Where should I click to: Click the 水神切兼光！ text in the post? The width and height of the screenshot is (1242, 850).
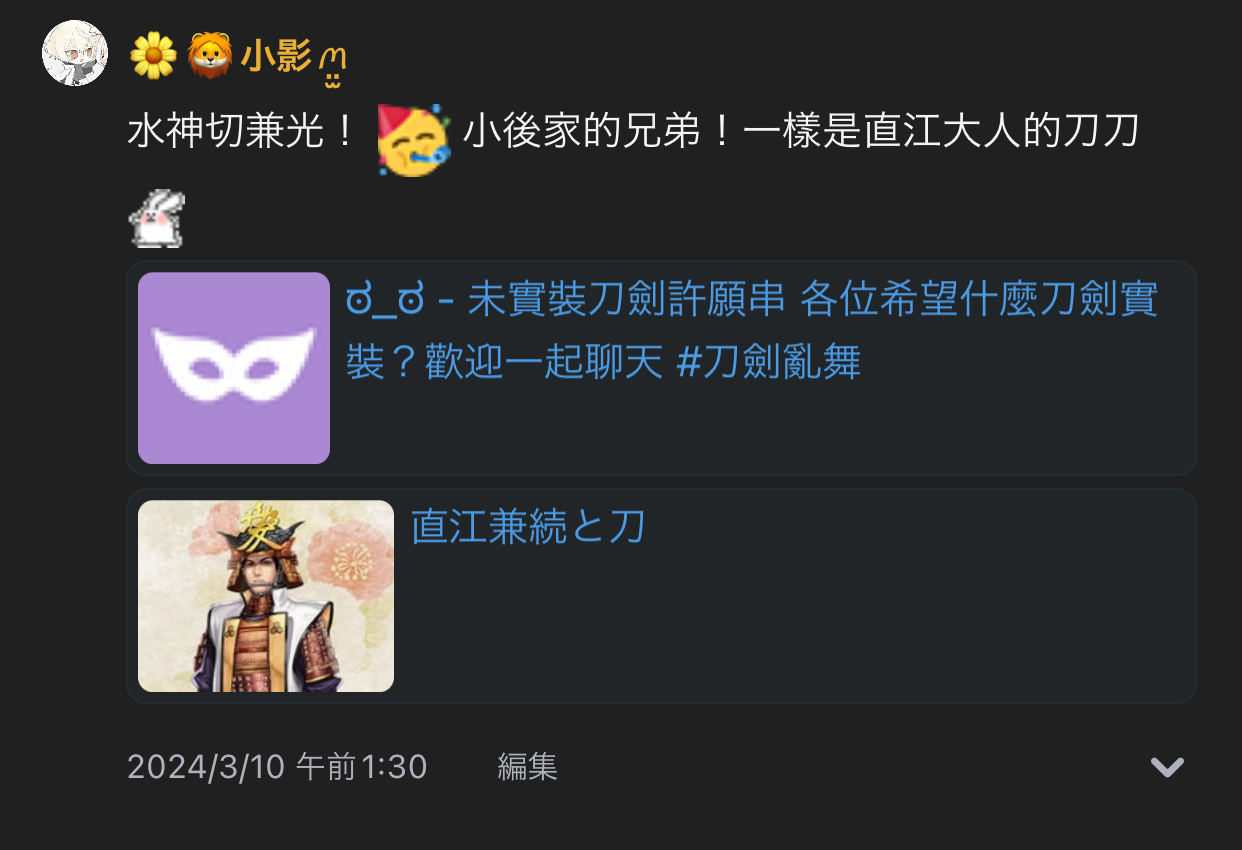coord(242,133)
